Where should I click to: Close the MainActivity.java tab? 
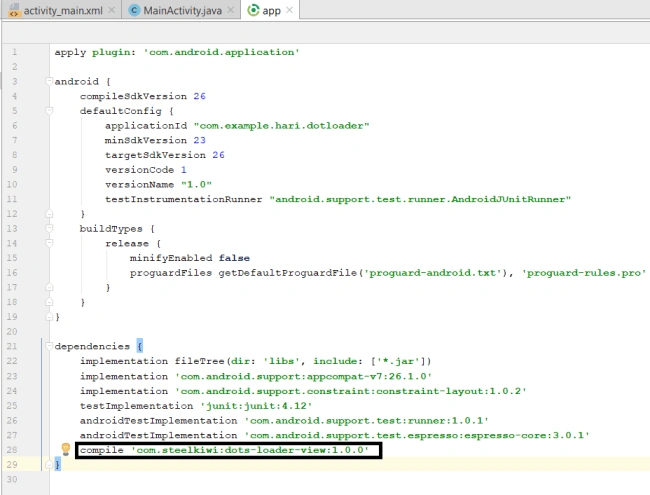point(231,10)
